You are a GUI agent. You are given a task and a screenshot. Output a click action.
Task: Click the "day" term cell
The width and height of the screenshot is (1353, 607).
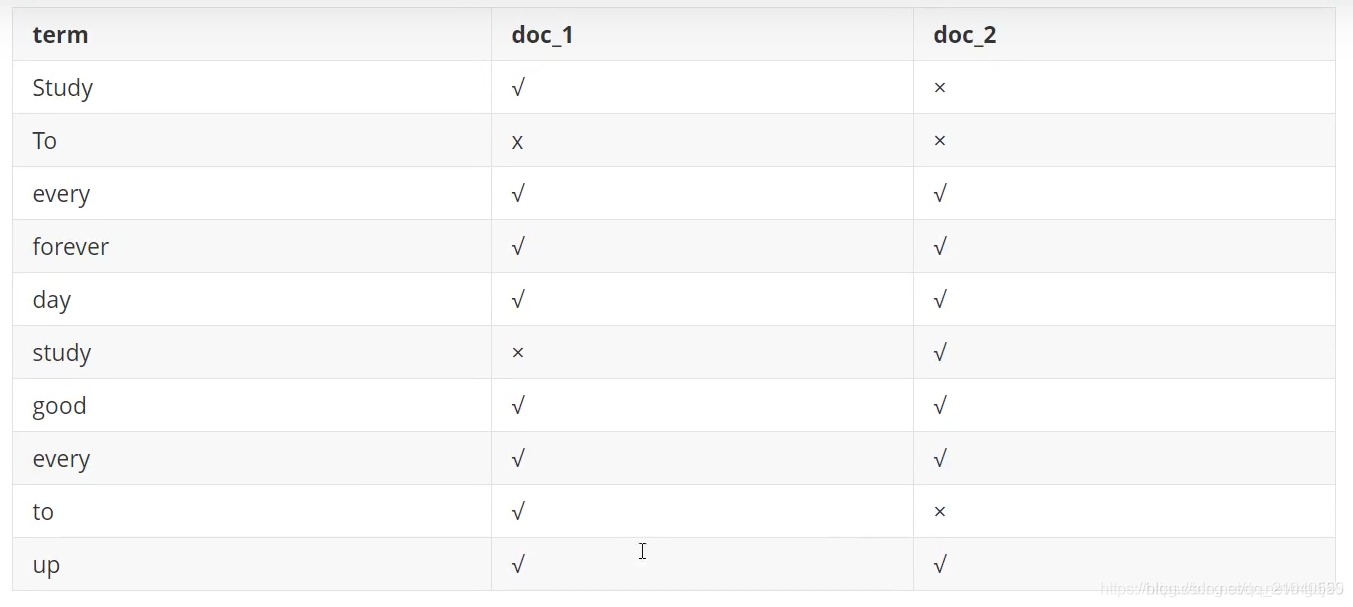51,300
